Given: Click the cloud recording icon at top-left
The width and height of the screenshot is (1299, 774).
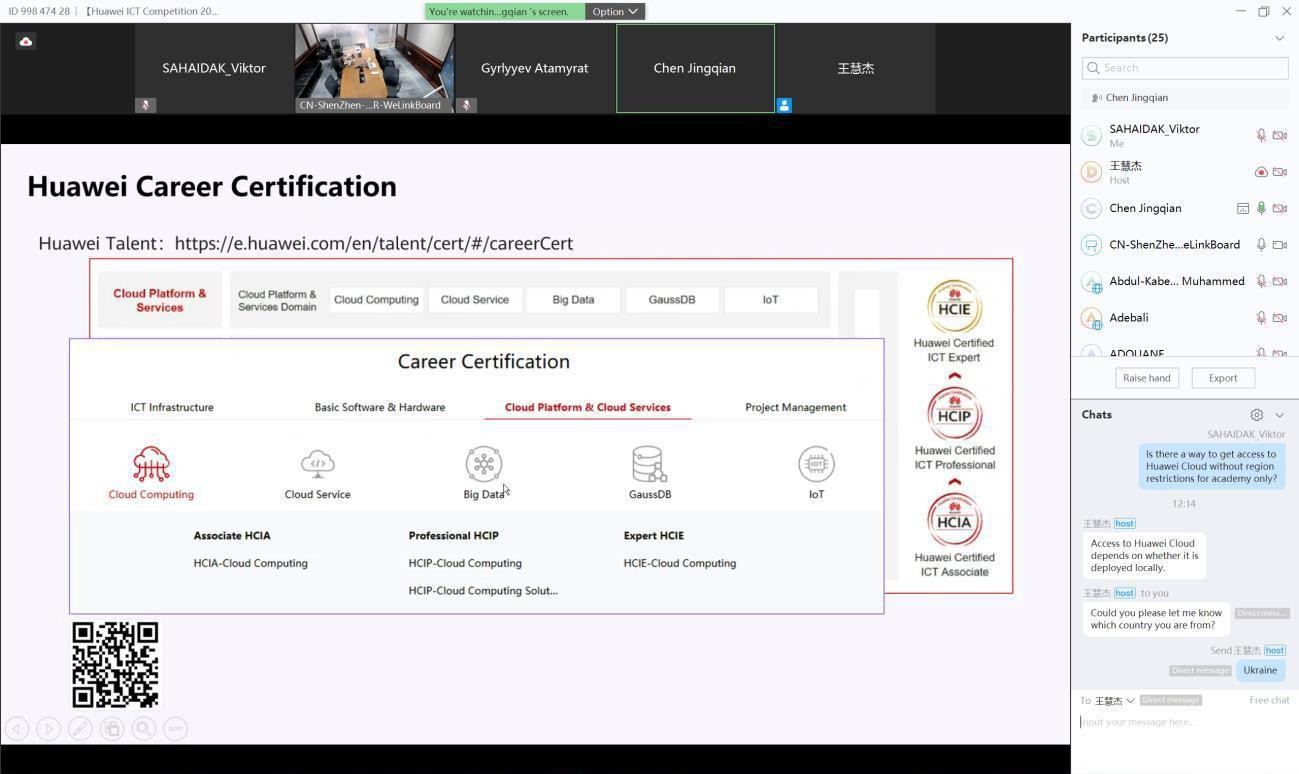Looking at the screenshot, I should pyautogui.click(x=26, y=41).
